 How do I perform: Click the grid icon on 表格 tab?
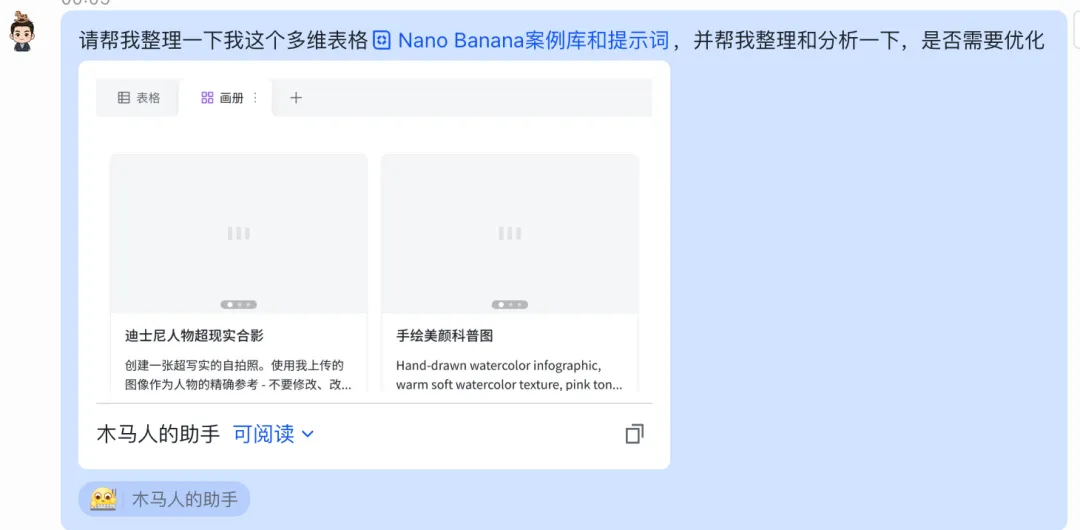click(x=124, y=98)
